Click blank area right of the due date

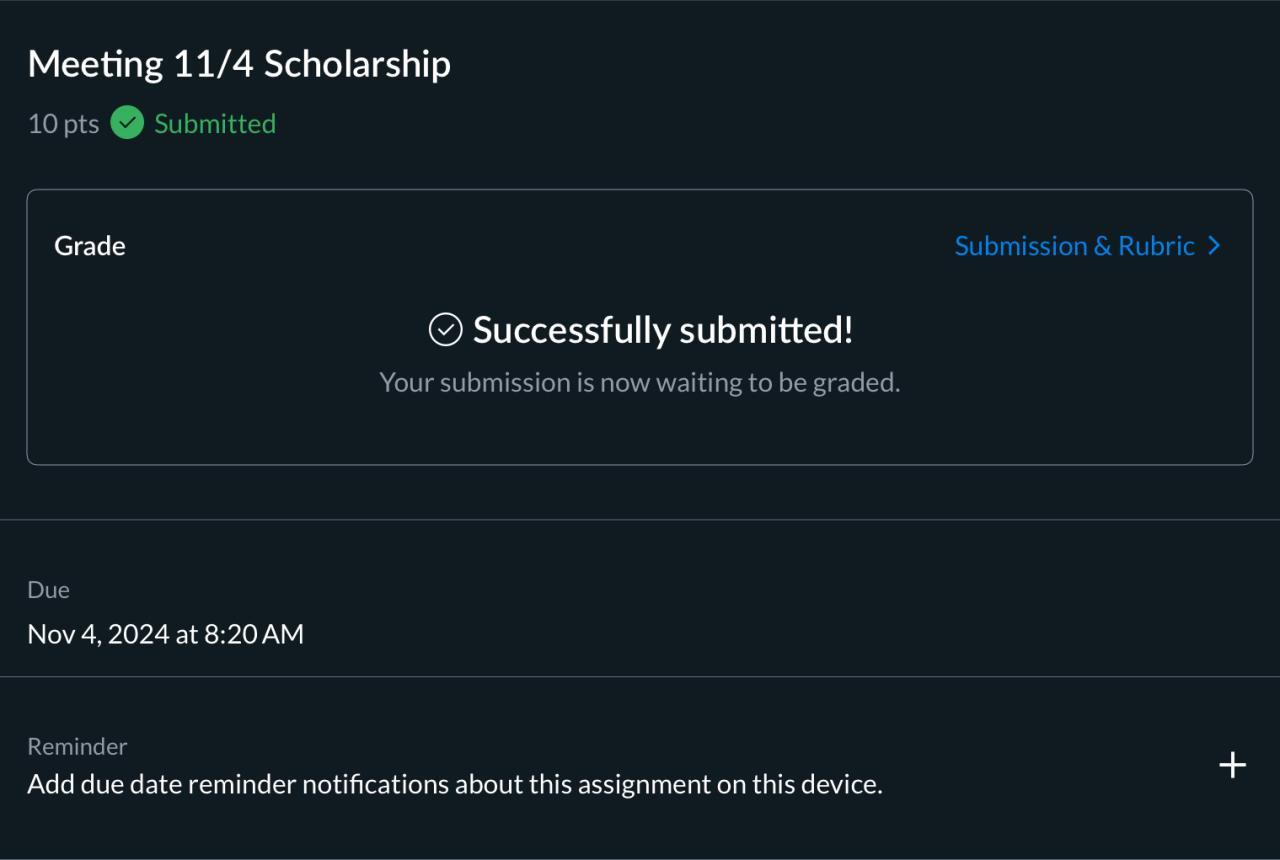[800, 634]
